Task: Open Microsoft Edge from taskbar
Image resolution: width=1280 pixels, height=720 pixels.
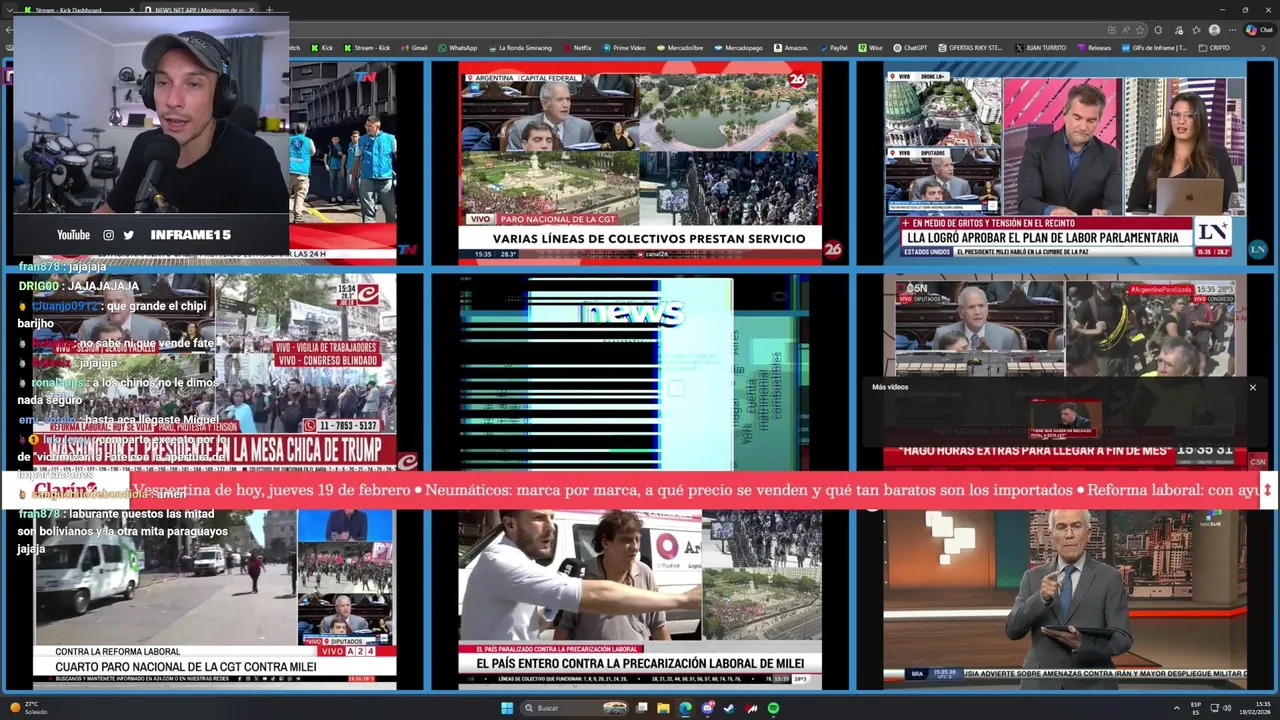Action: tap(685, 708)
